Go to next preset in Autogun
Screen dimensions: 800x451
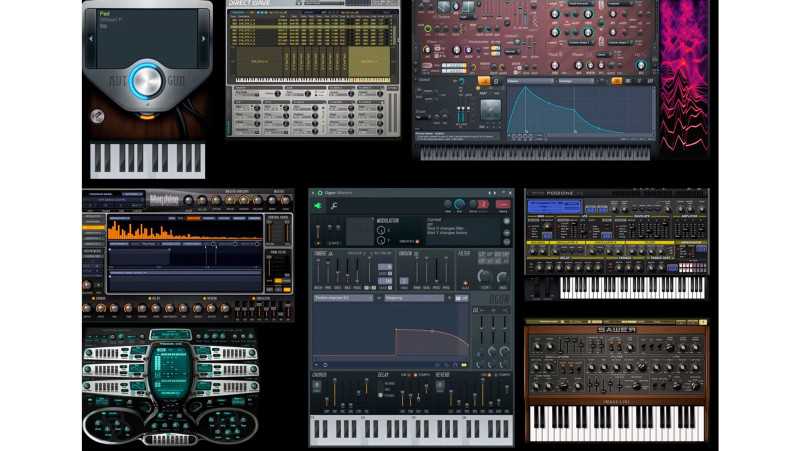[203, 39]
